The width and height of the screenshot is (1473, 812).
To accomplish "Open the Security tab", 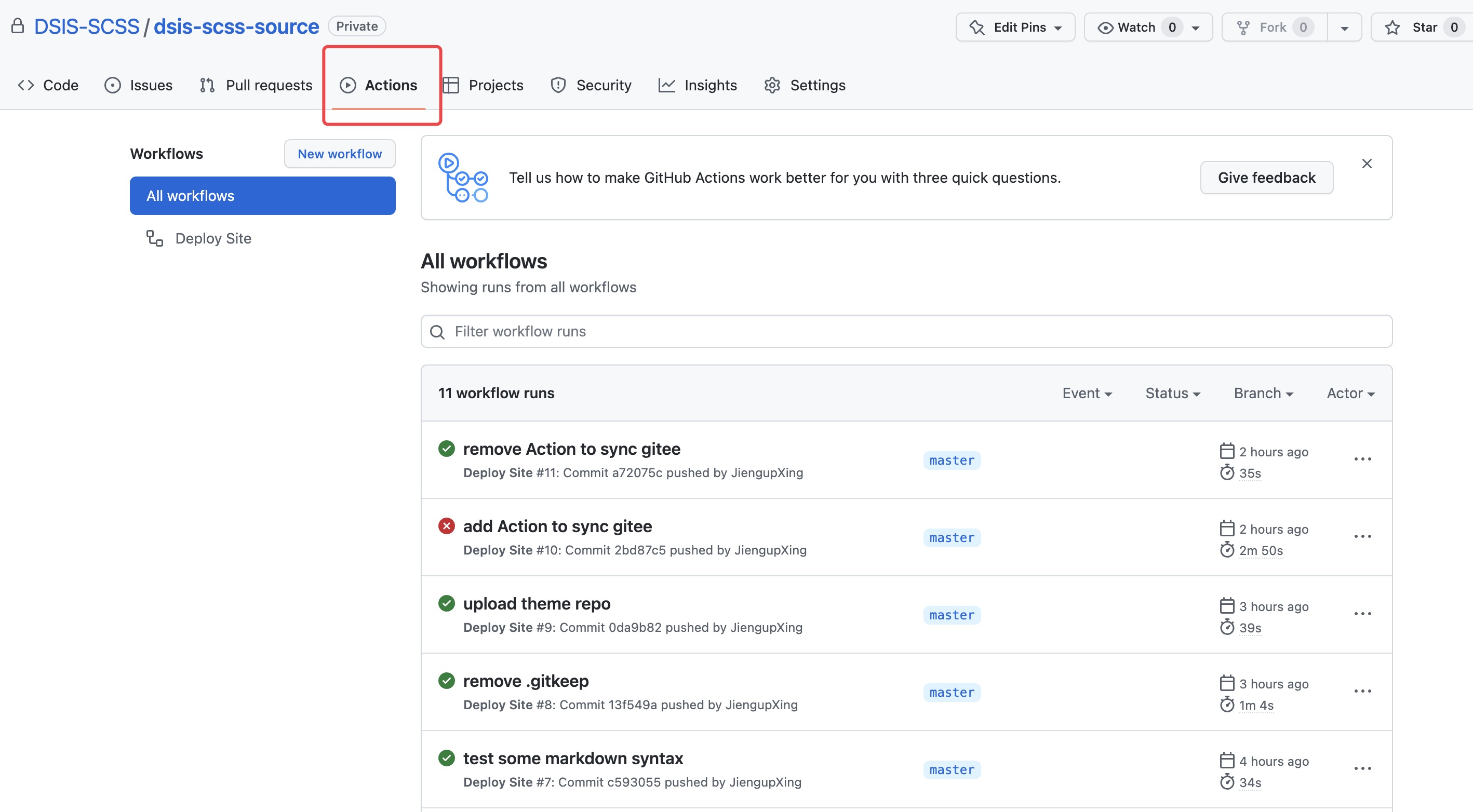I will pos(591,85).
